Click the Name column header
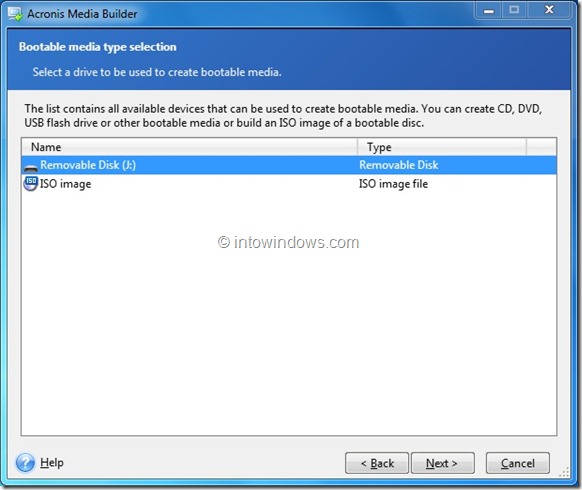The image size is (582, 490). coord(189,147)
